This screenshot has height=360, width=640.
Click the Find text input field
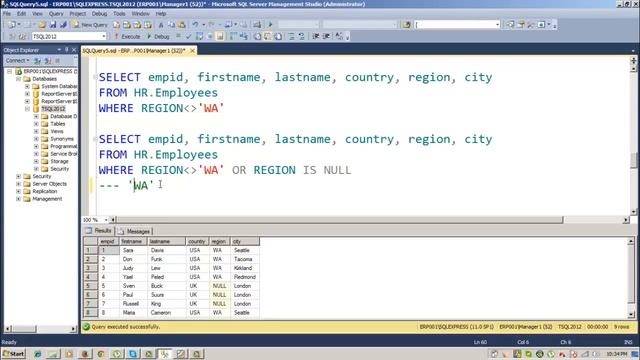455,25
